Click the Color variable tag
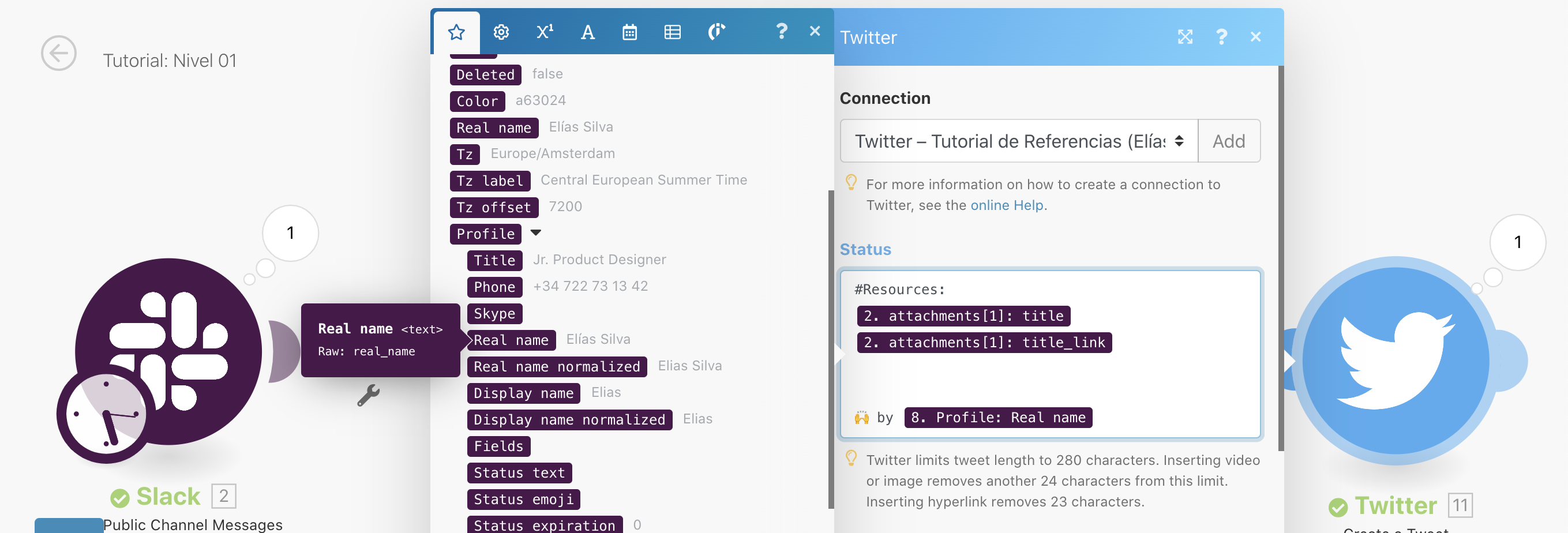 pos(477,102)
